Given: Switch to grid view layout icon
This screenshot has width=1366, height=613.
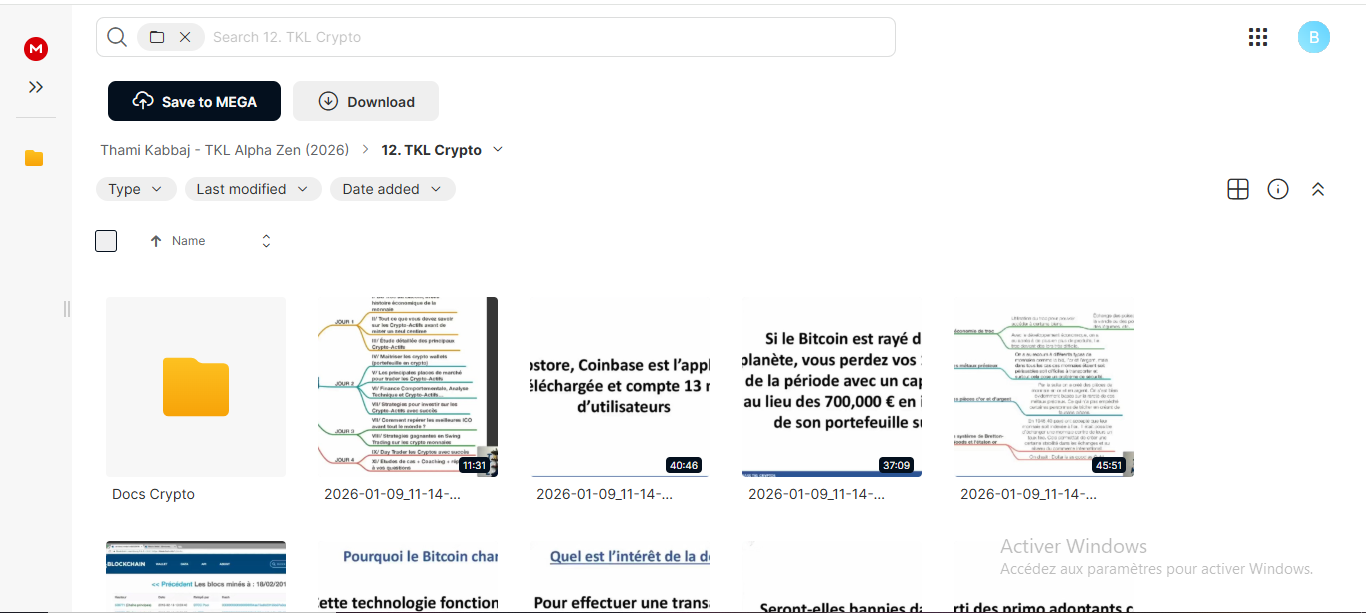Looking at the screenshot, I should (1238, 189).
